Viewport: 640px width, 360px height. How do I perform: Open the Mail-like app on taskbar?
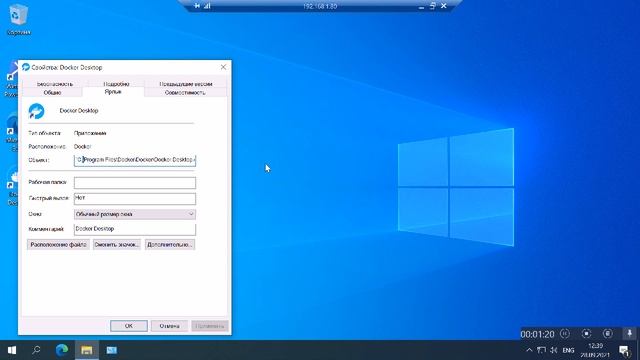coord(111,350)
